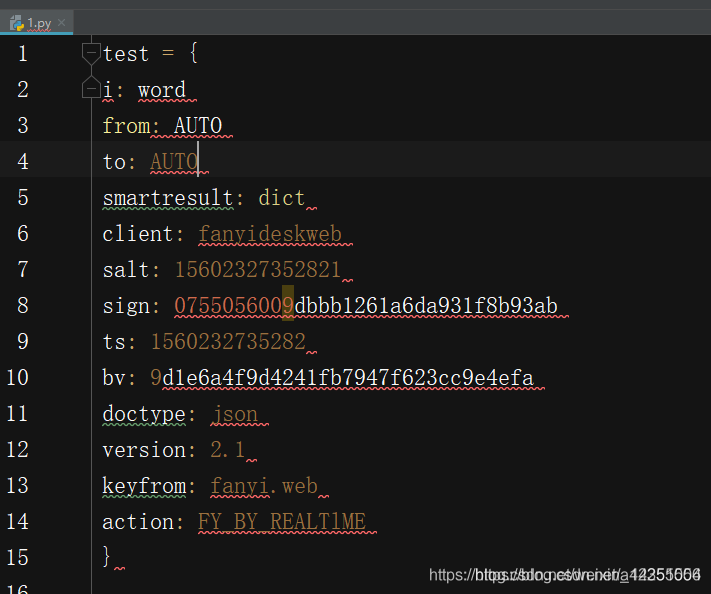Screen dimensions: 711x594
Task: Click line number 1 in gutter
Action: coord(23,54)
